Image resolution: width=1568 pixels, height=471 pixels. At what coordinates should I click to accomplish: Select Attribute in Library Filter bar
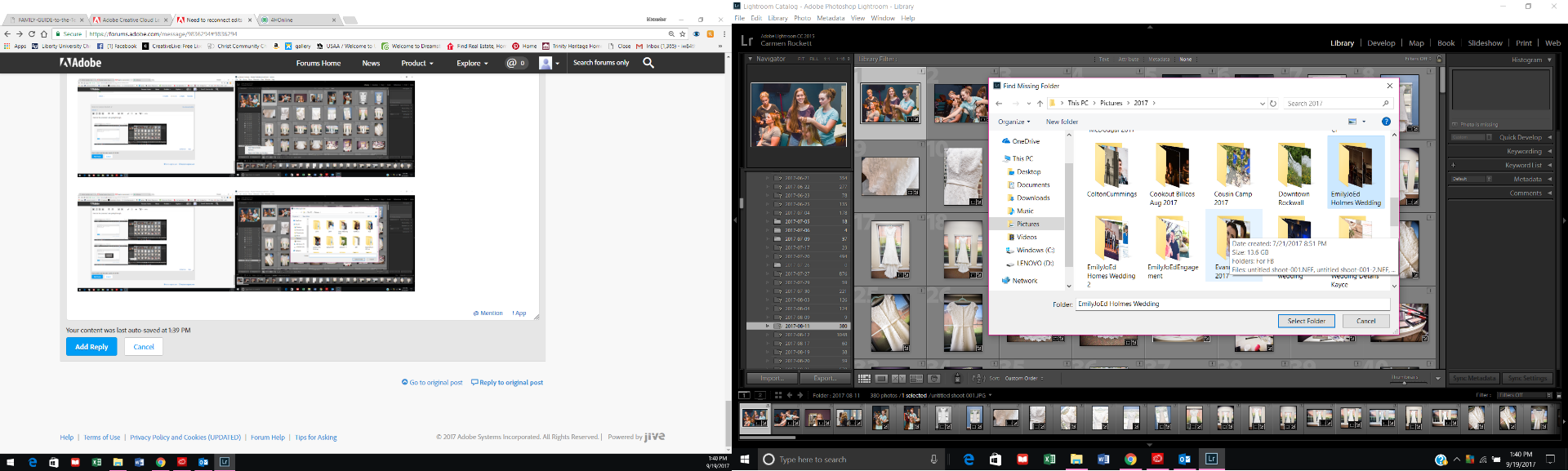coord(1129,60)
